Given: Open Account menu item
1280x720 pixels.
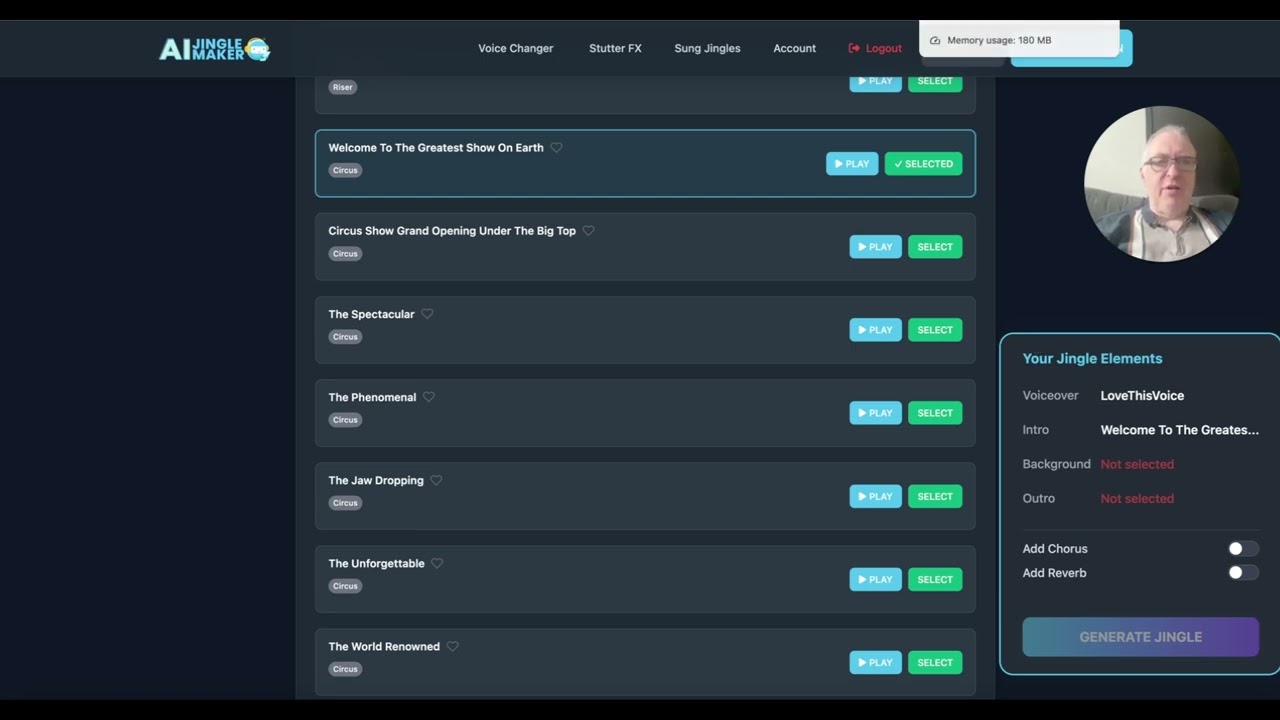Looking at the screenshot, I should coord(794,48).
